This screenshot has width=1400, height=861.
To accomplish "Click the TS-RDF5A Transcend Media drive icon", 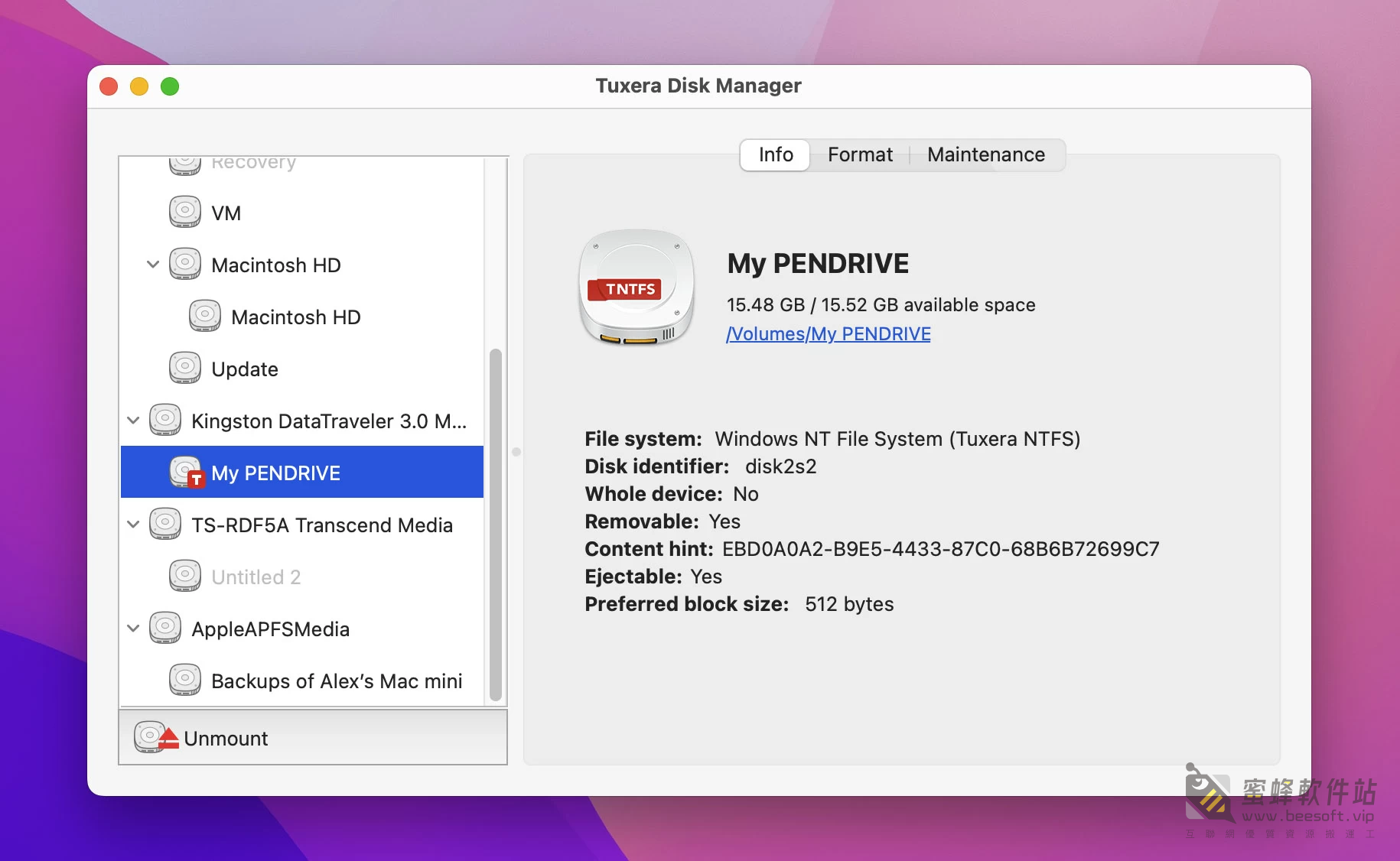I will click(x=165, y=525).
